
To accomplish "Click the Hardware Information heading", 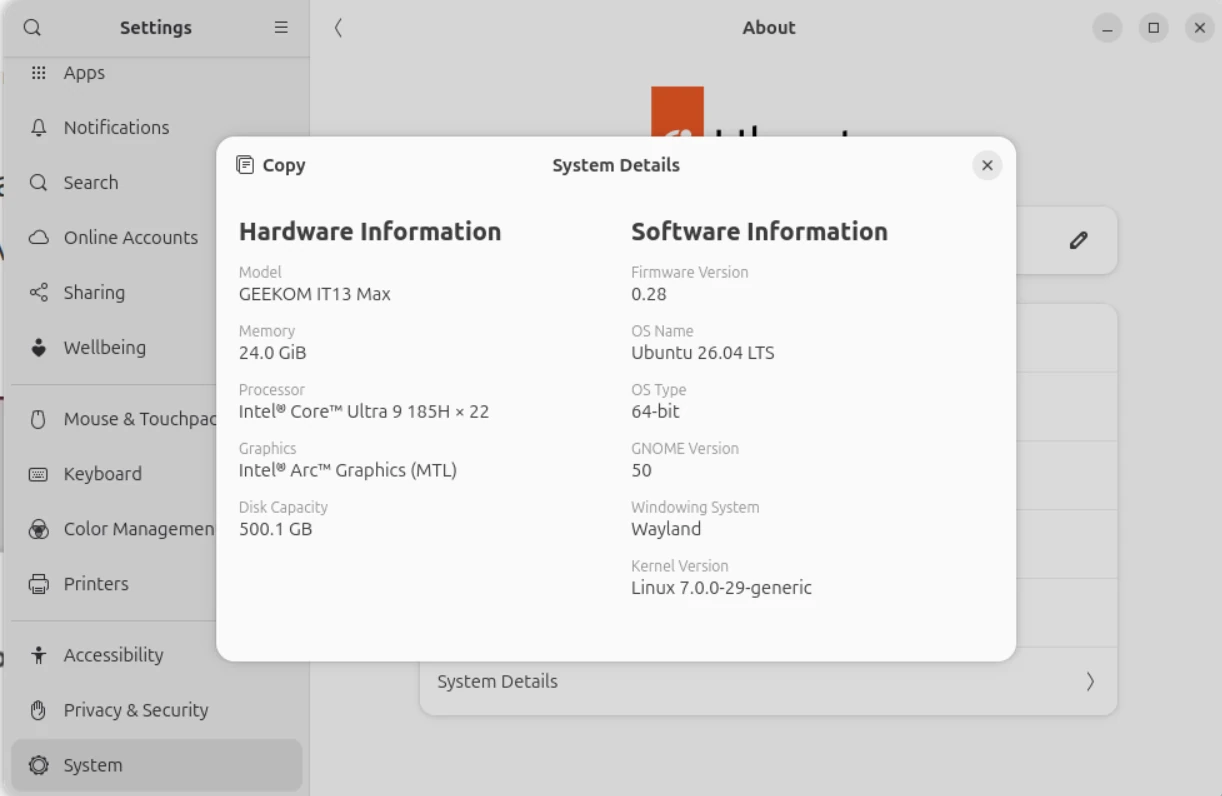I will (x=370, y=231).
